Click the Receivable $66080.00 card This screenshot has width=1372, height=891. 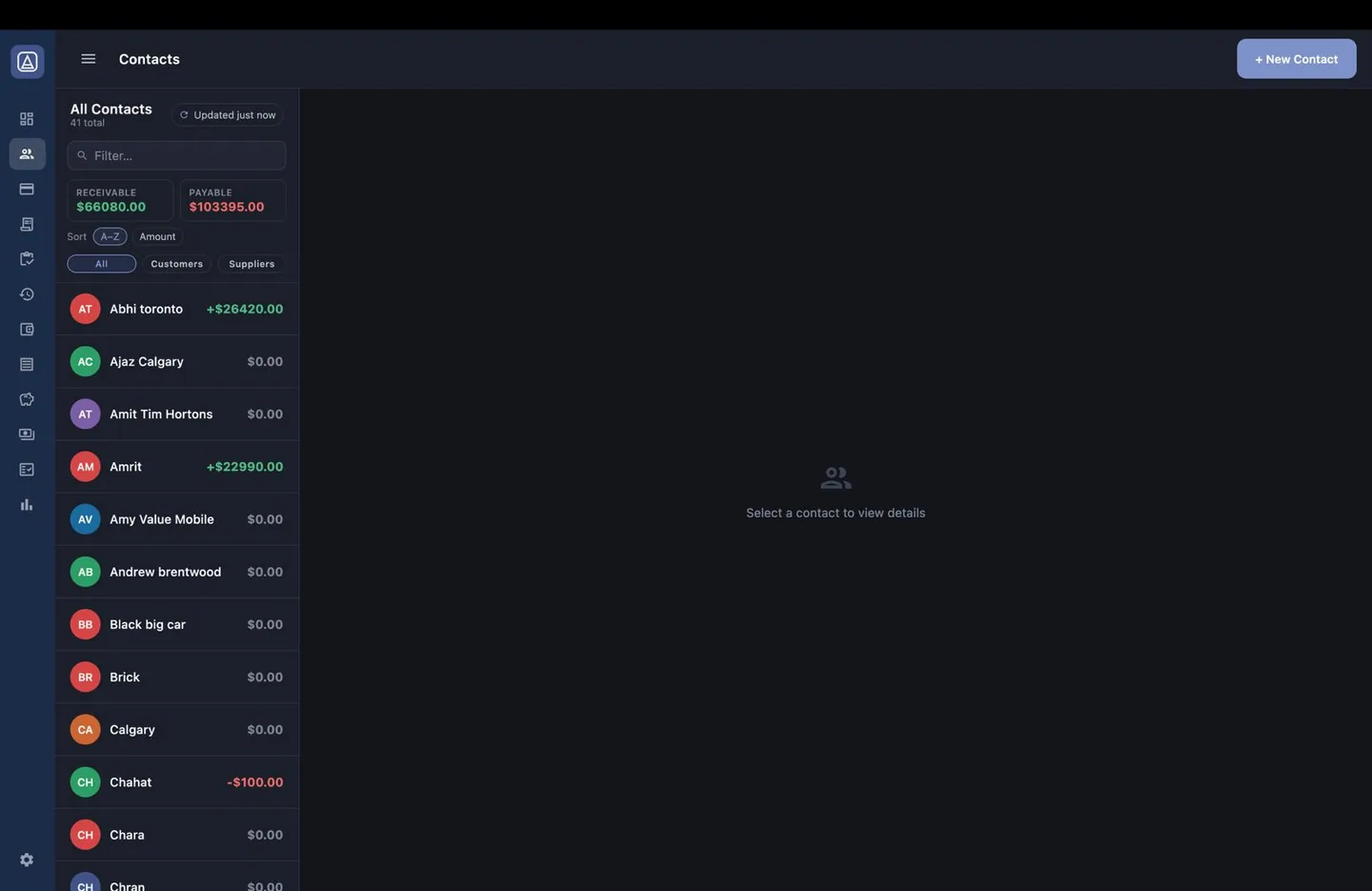coord(120,200)
